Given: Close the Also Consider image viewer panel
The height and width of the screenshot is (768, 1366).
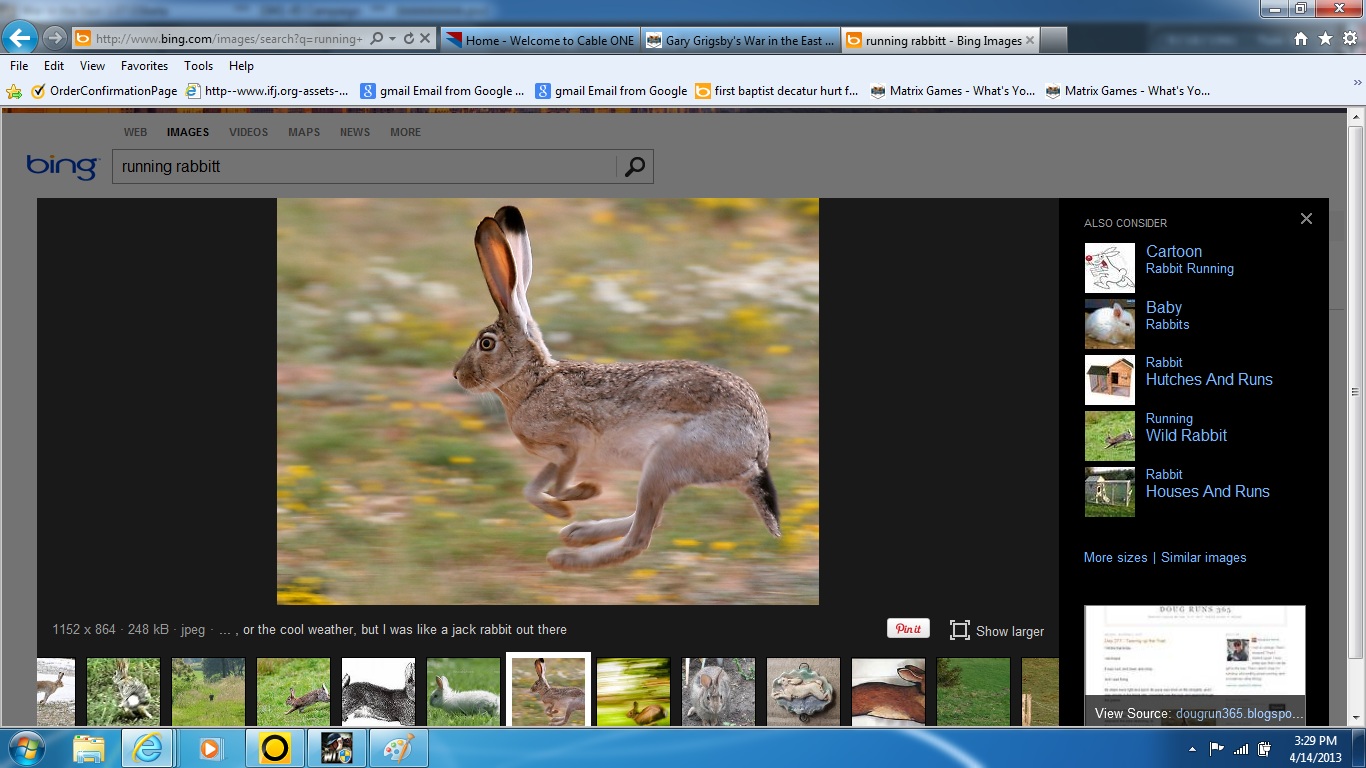Looking at the screenshot, I should click(1306, 219).
